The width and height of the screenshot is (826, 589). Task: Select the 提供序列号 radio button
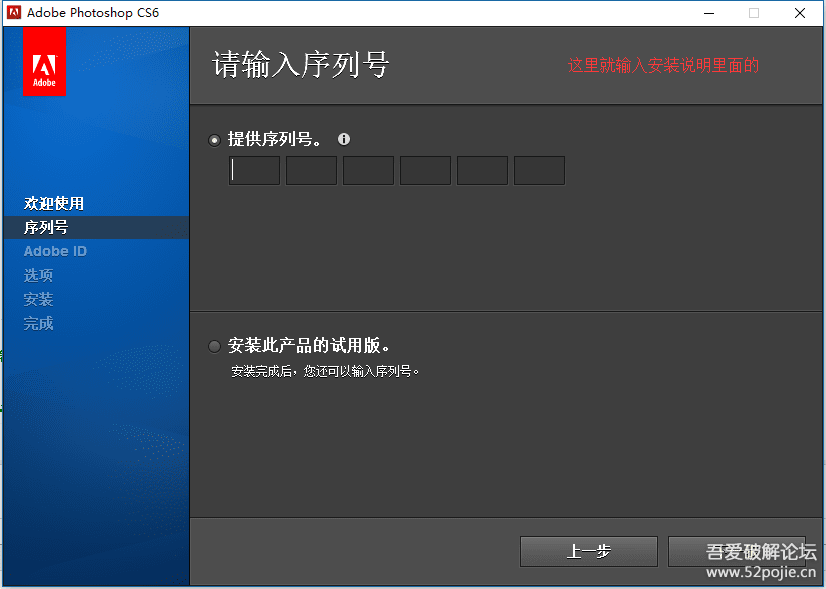point(214,141)
